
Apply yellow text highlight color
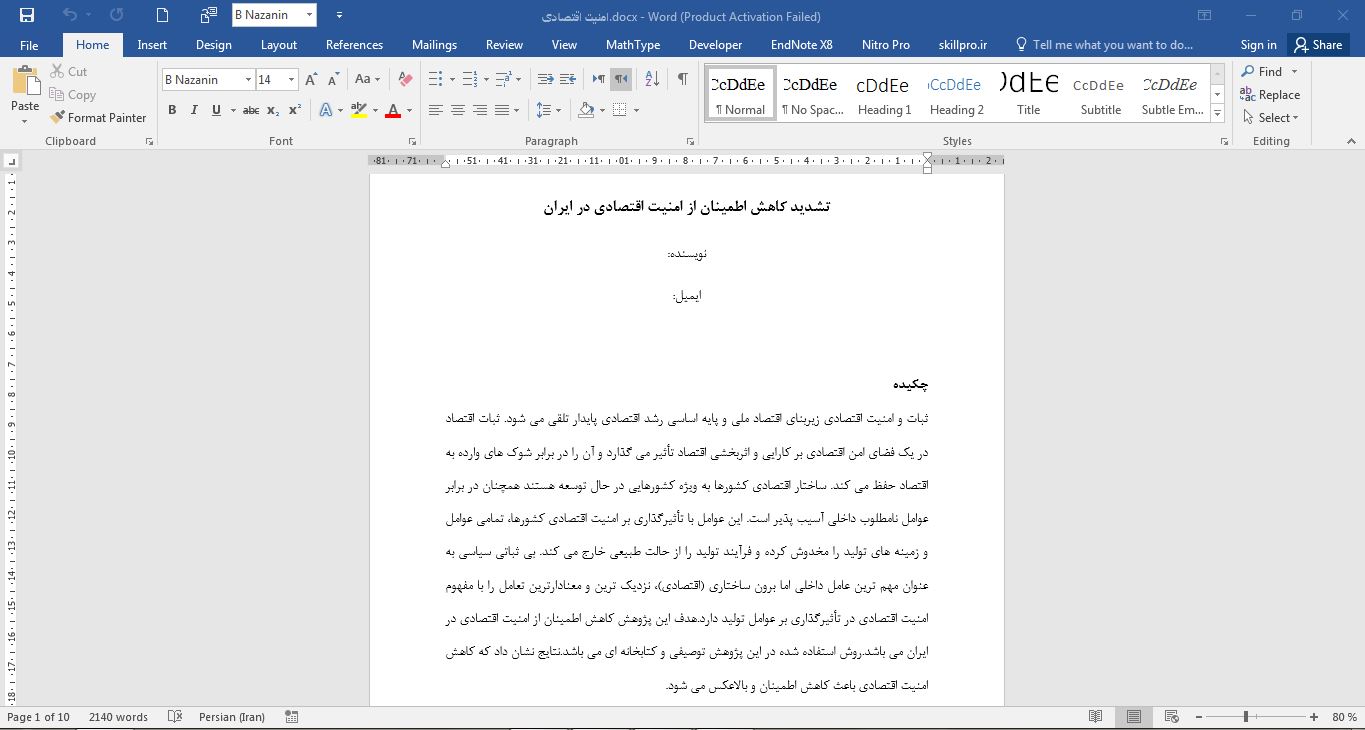click(358, 110)
